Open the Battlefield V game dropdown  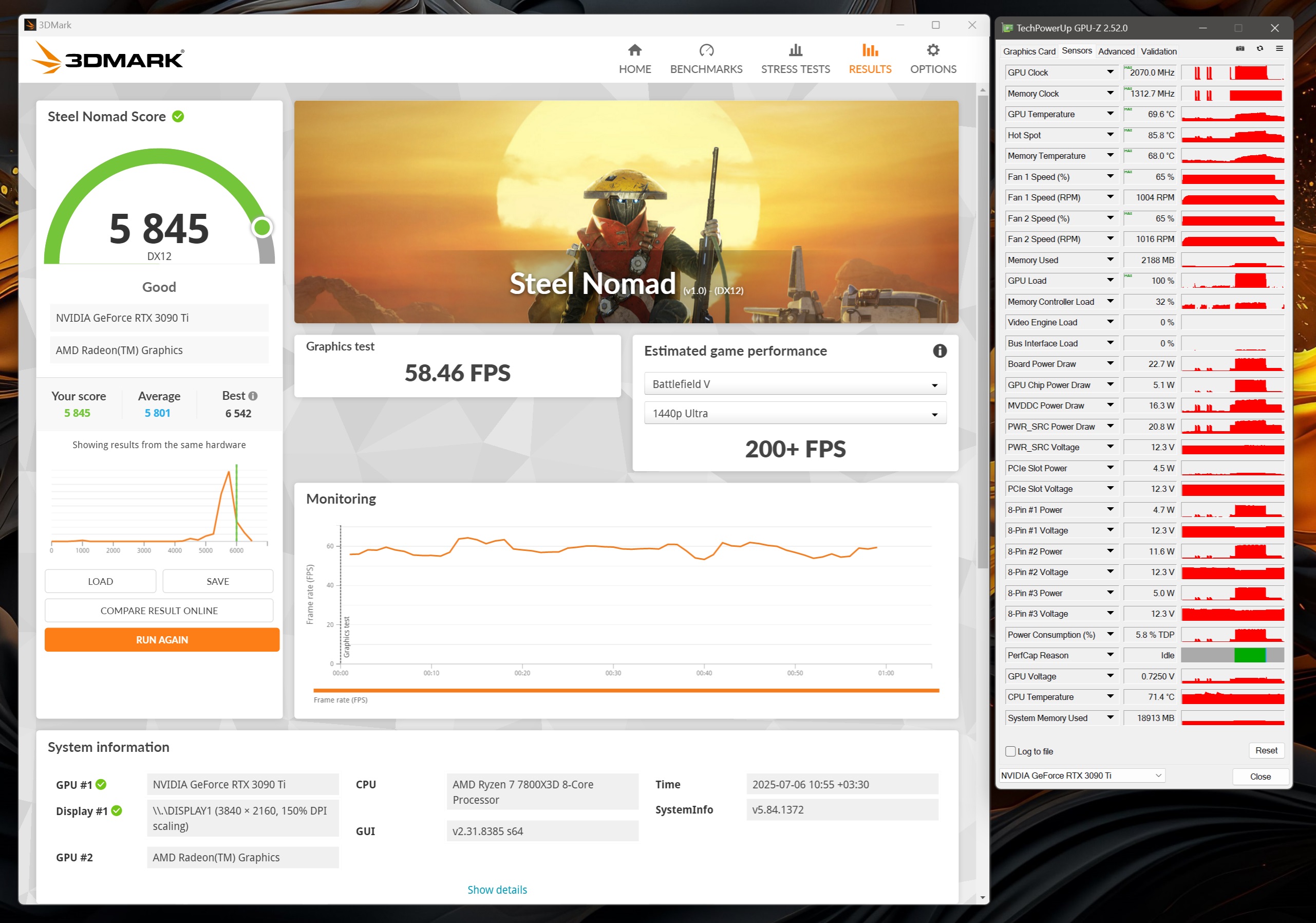795,384
